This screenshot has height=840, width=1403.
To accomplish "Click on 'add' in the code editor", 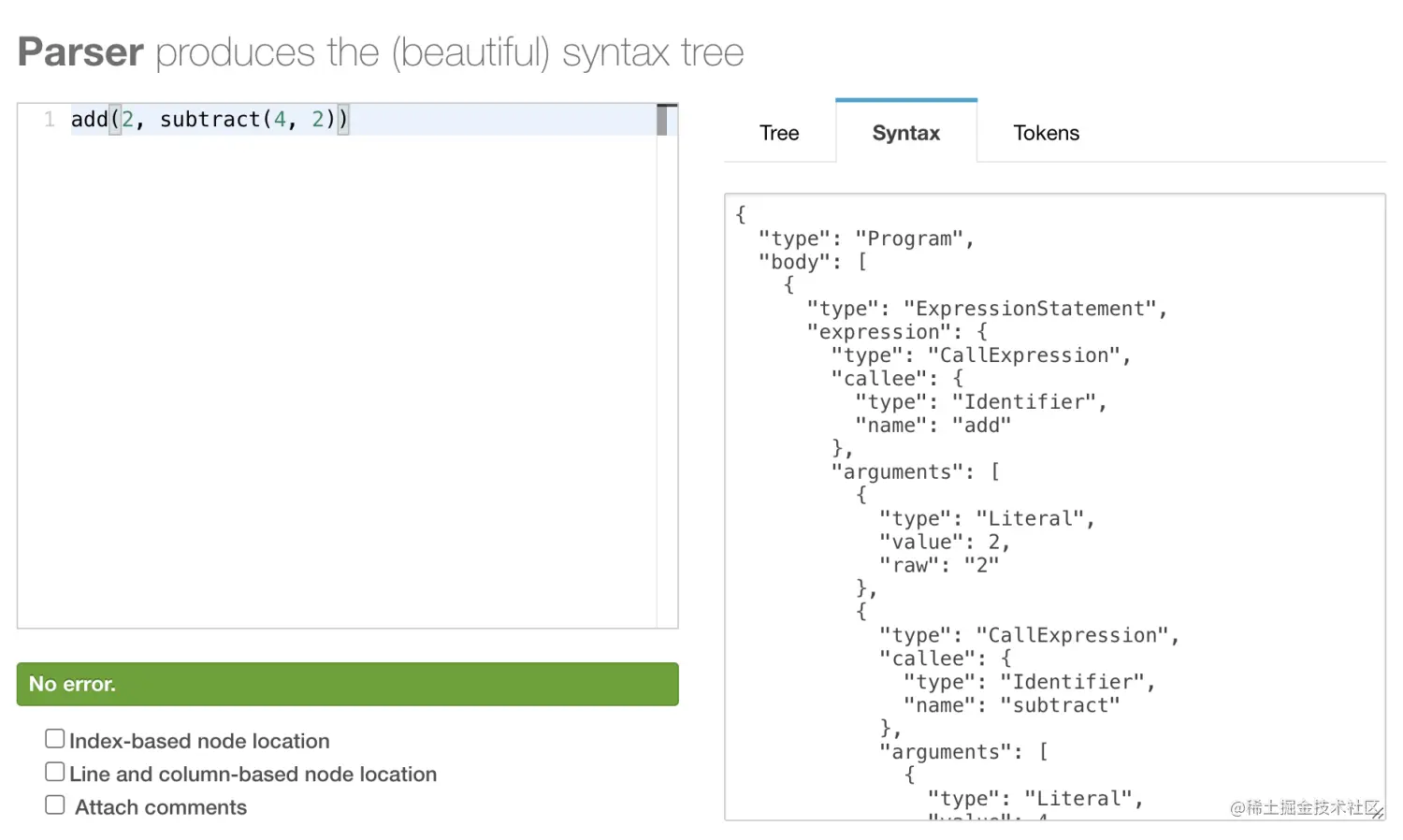I will pyautogui.click(x=90, y=120).
